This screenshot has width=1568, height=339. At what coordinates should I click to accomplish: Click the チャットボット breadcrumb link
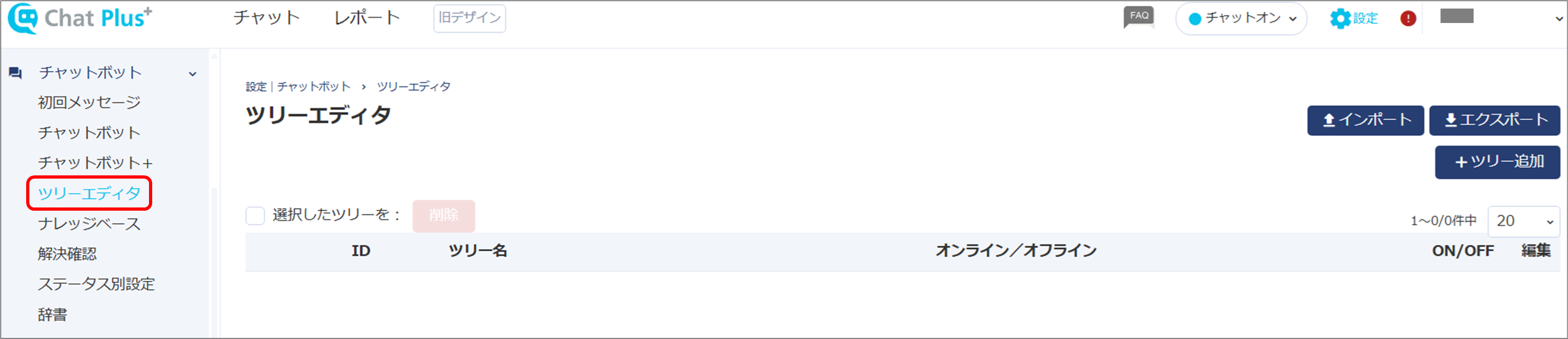(313, 87)
